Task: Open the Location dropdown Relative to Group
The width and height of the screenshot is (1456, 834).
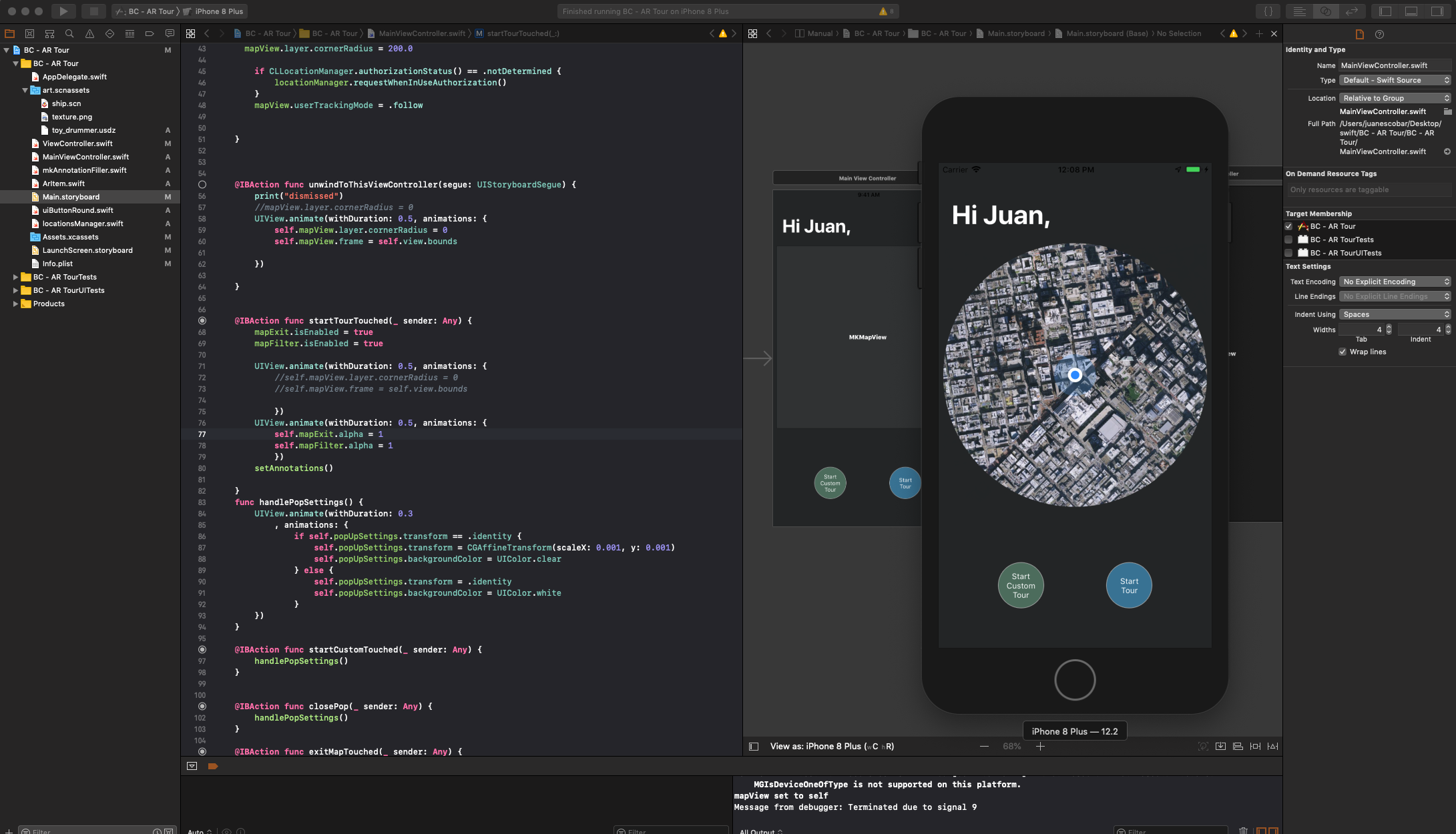Action: 1395,98
